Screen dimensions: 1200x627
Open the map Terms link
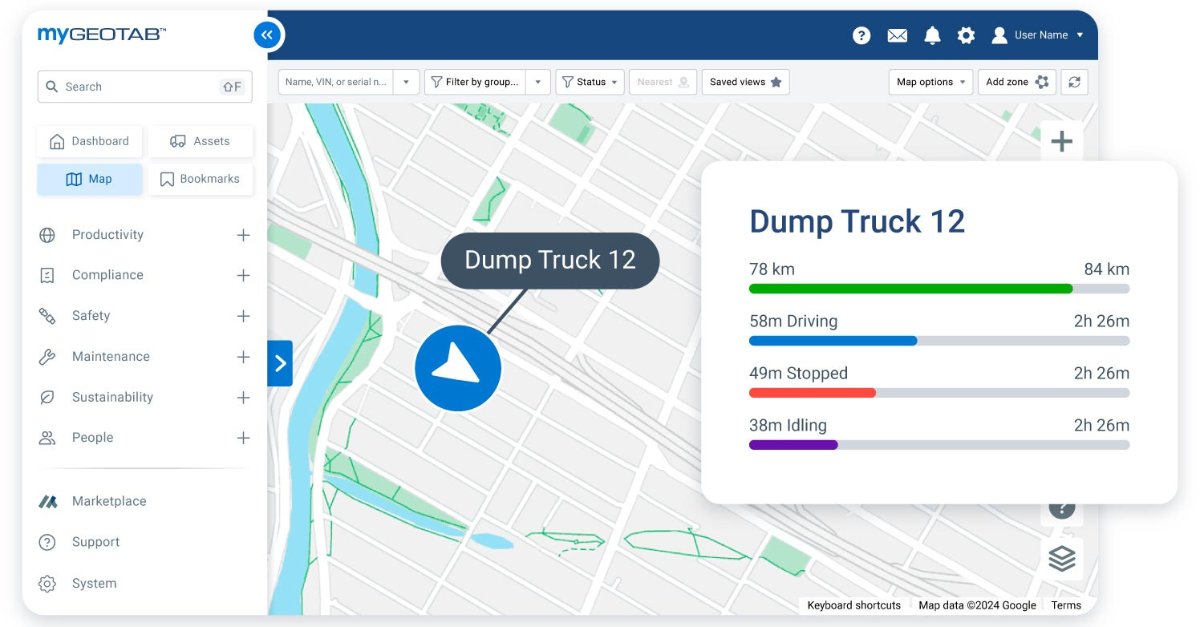[x=1066, y=605]
